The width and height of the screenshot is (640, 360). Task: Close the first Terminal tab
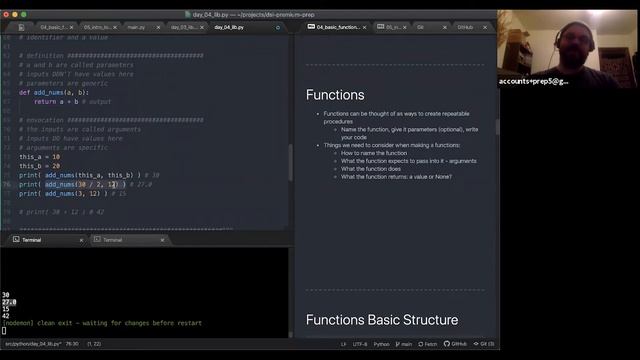tap(81, 240)
